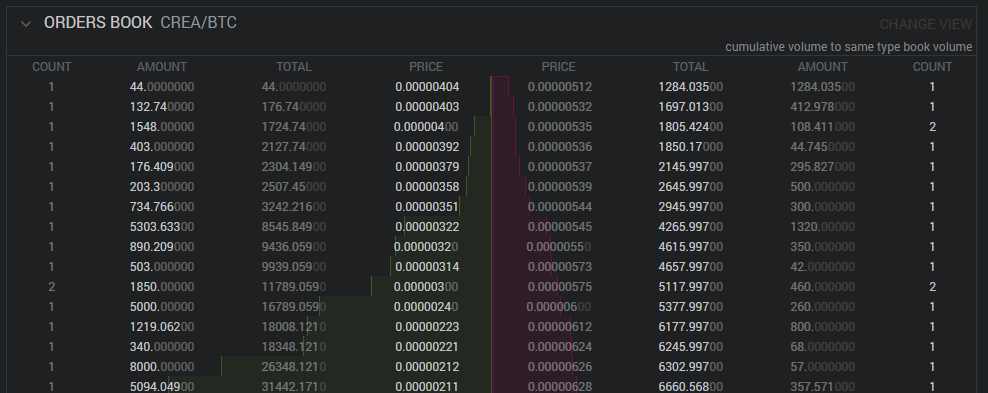This screenshot has height=393, width=988.
Task: Click bid amount 1219.06200
Action: (162, 327)
